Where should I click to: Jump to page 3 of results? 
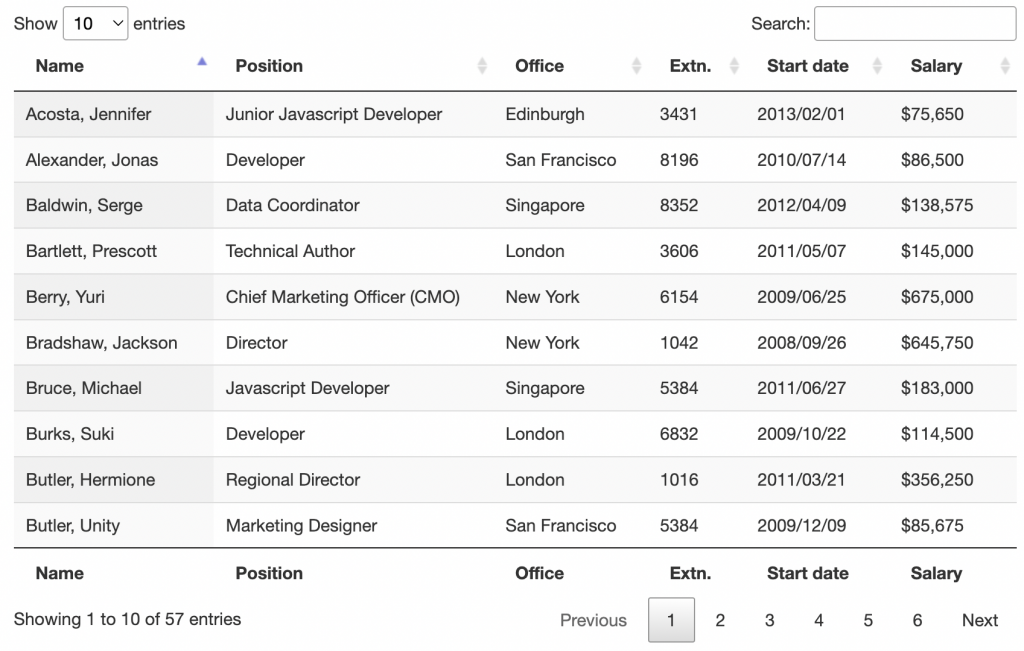coord(769,620)
